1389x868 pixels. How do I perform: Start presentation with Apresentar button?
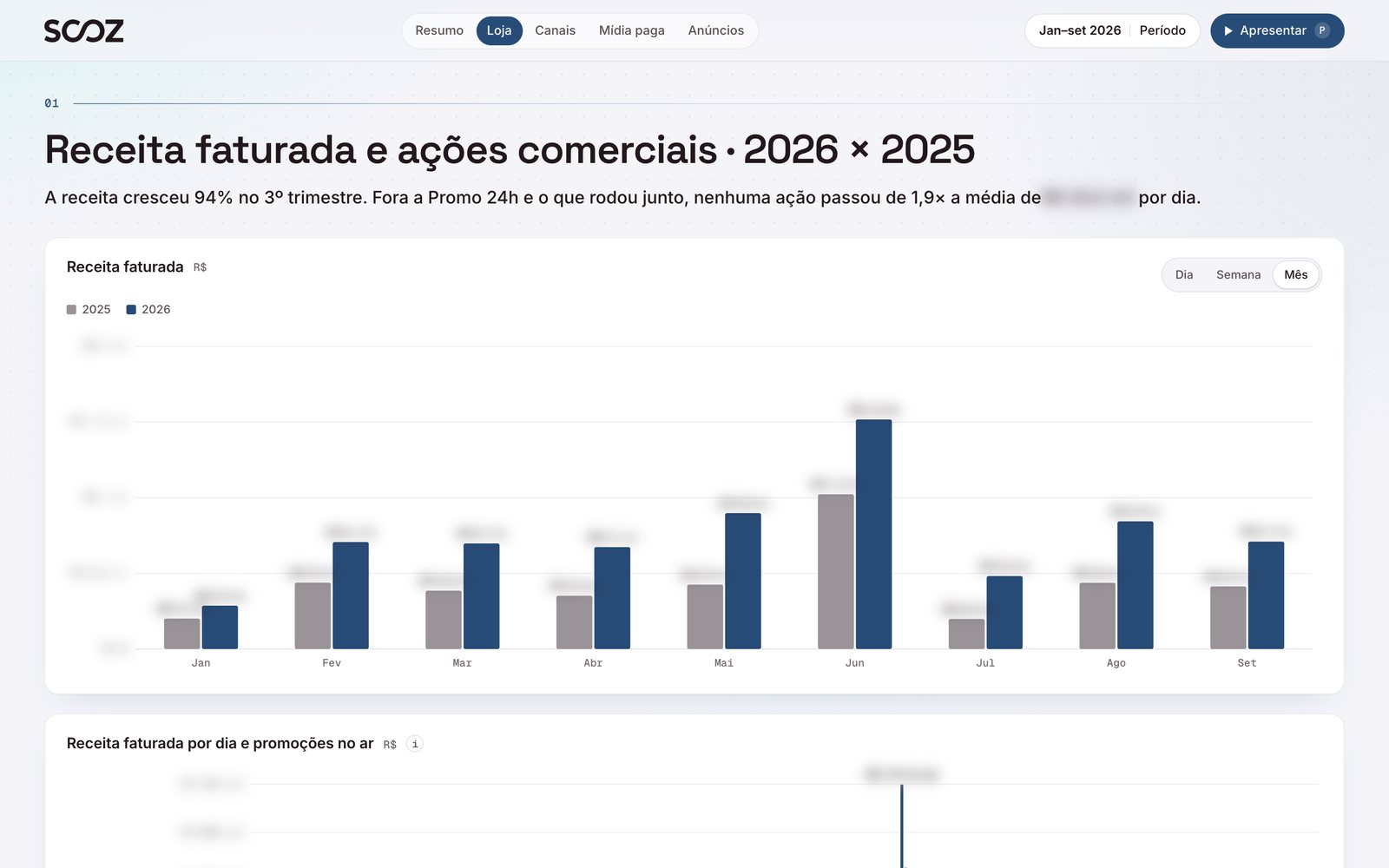click(x=1277, y=30)
